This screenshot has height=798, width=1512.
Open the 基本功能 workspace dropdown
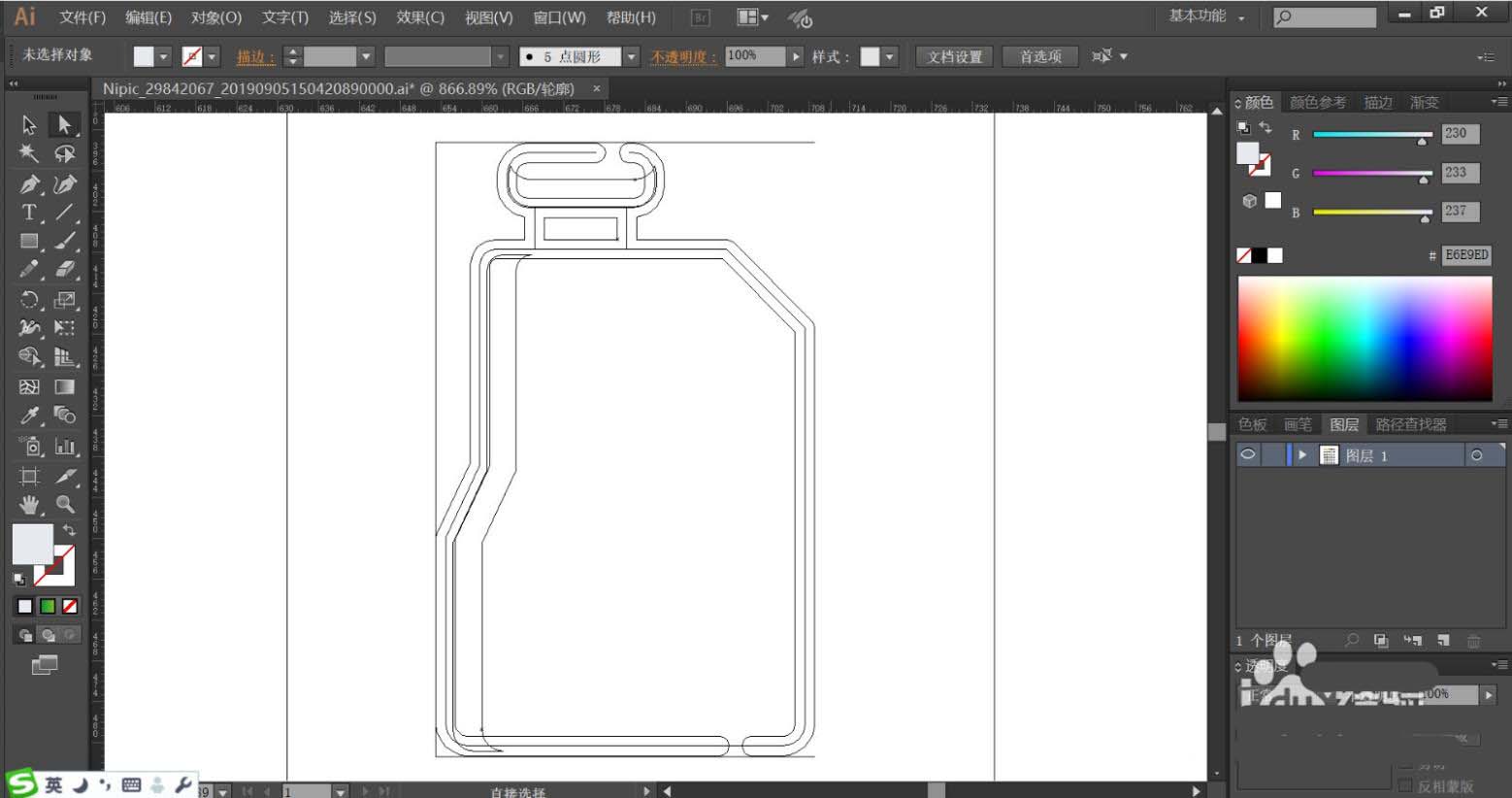click(x=1206, y=17)
